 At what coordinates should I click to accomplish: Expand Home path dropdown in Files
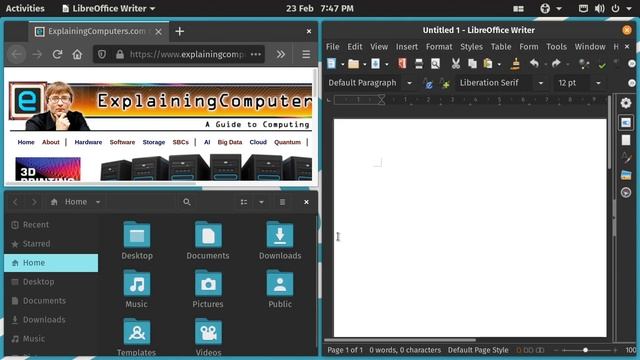coord(98,202)
